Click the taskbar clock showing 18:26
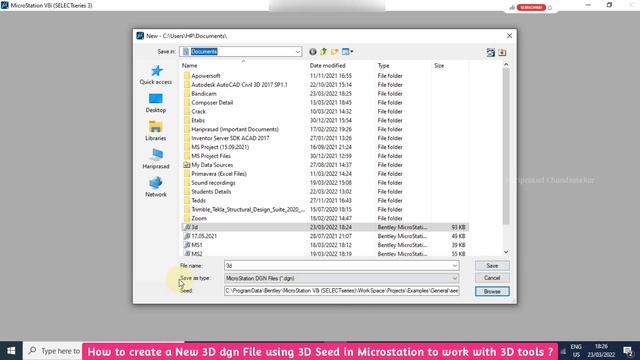The image size is (640, 360). tap(601, 351)
